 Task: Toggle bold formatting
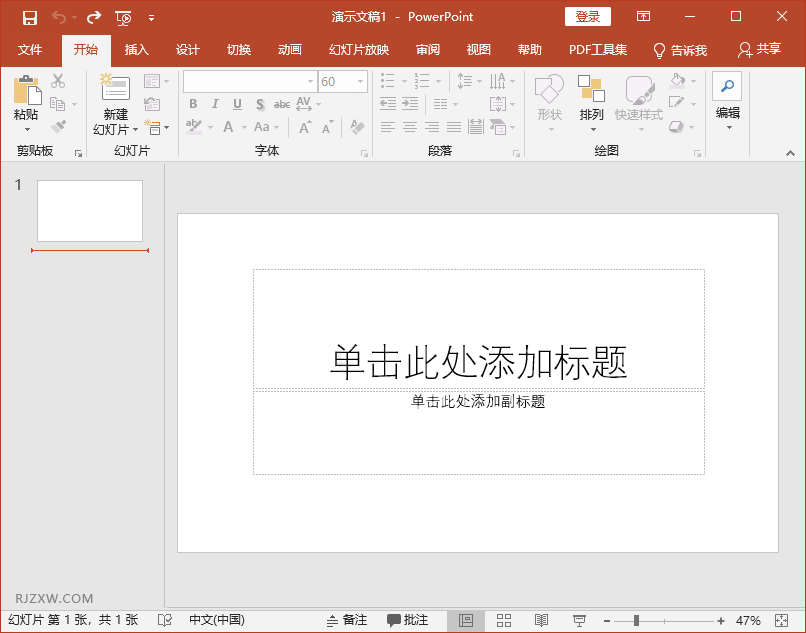point(192,103)
